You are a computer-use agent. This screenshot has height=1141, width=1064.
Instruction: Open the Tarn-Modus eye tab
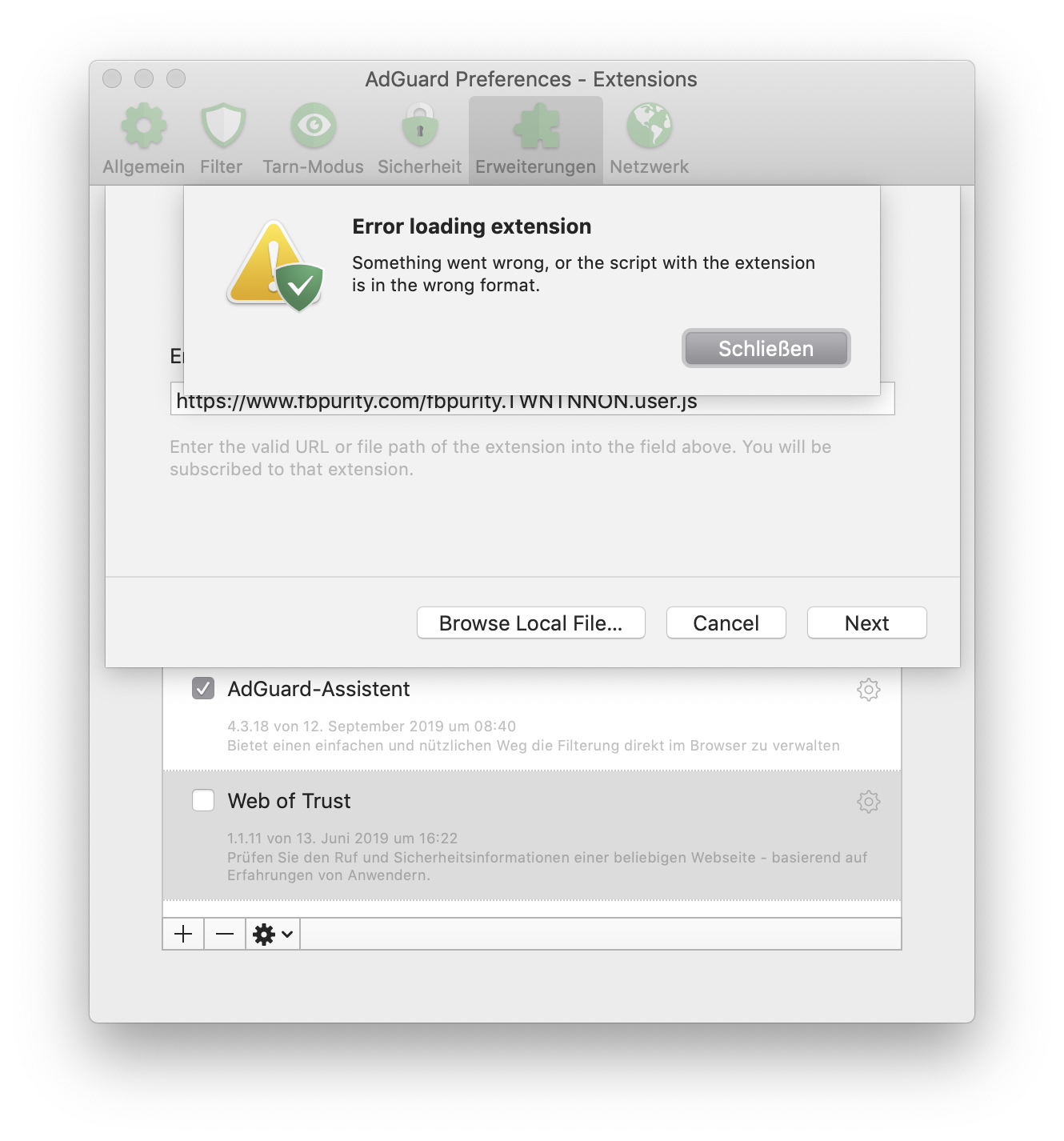(313, 139)
